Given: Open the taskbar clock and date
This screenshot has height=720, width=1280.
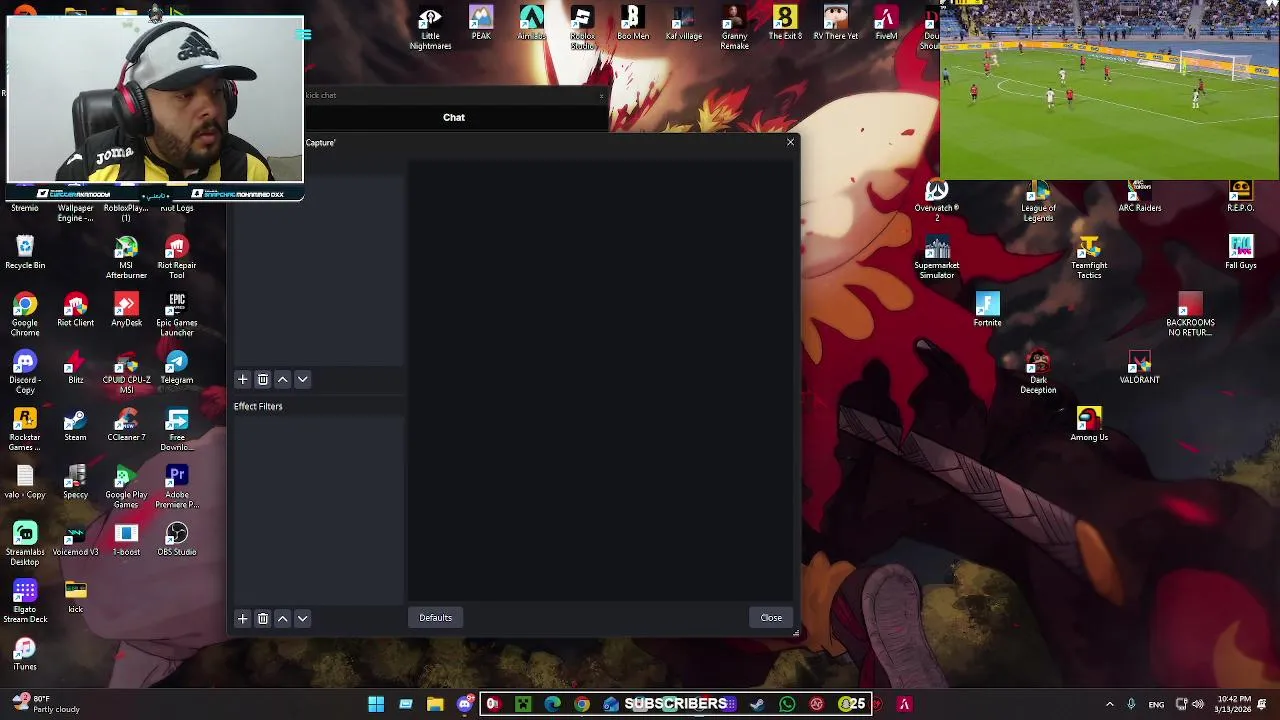Looking at the screenshot, I should pyautogui.click(x=1234, y=704).
